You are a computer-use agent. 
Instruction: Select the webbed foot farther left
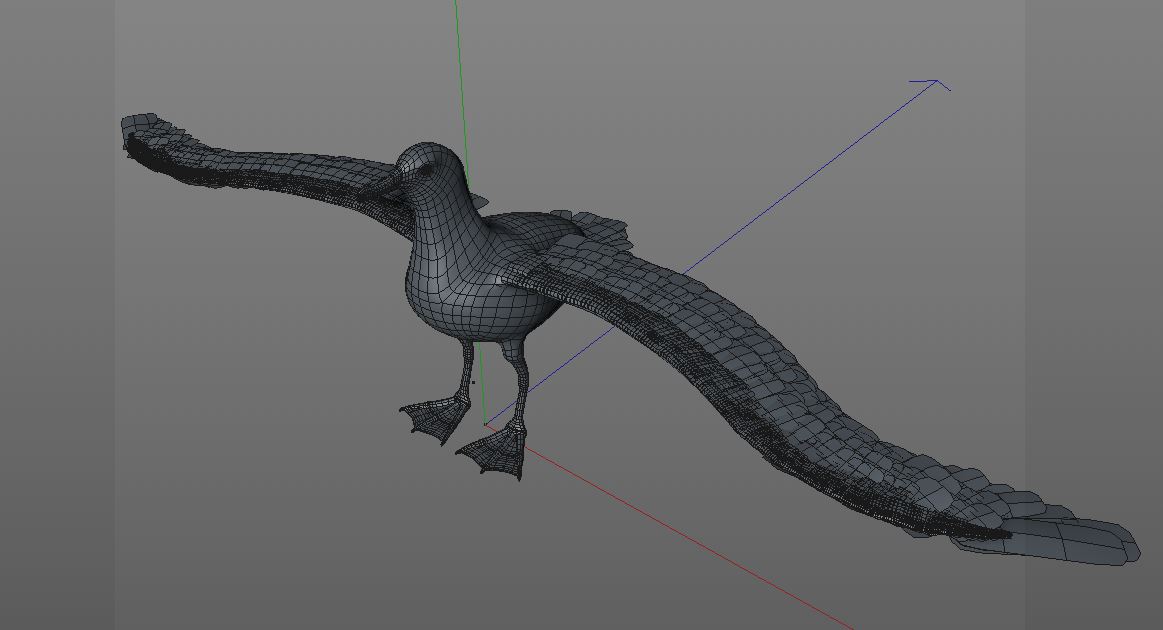(x=436, y=418)
